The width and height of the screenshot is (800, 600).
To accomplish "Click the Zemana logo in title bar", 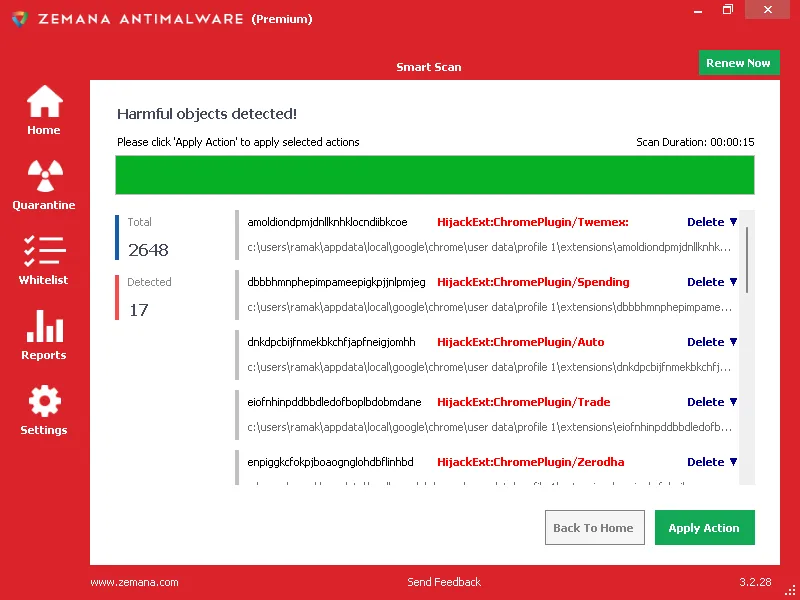I will pos(19,19).
